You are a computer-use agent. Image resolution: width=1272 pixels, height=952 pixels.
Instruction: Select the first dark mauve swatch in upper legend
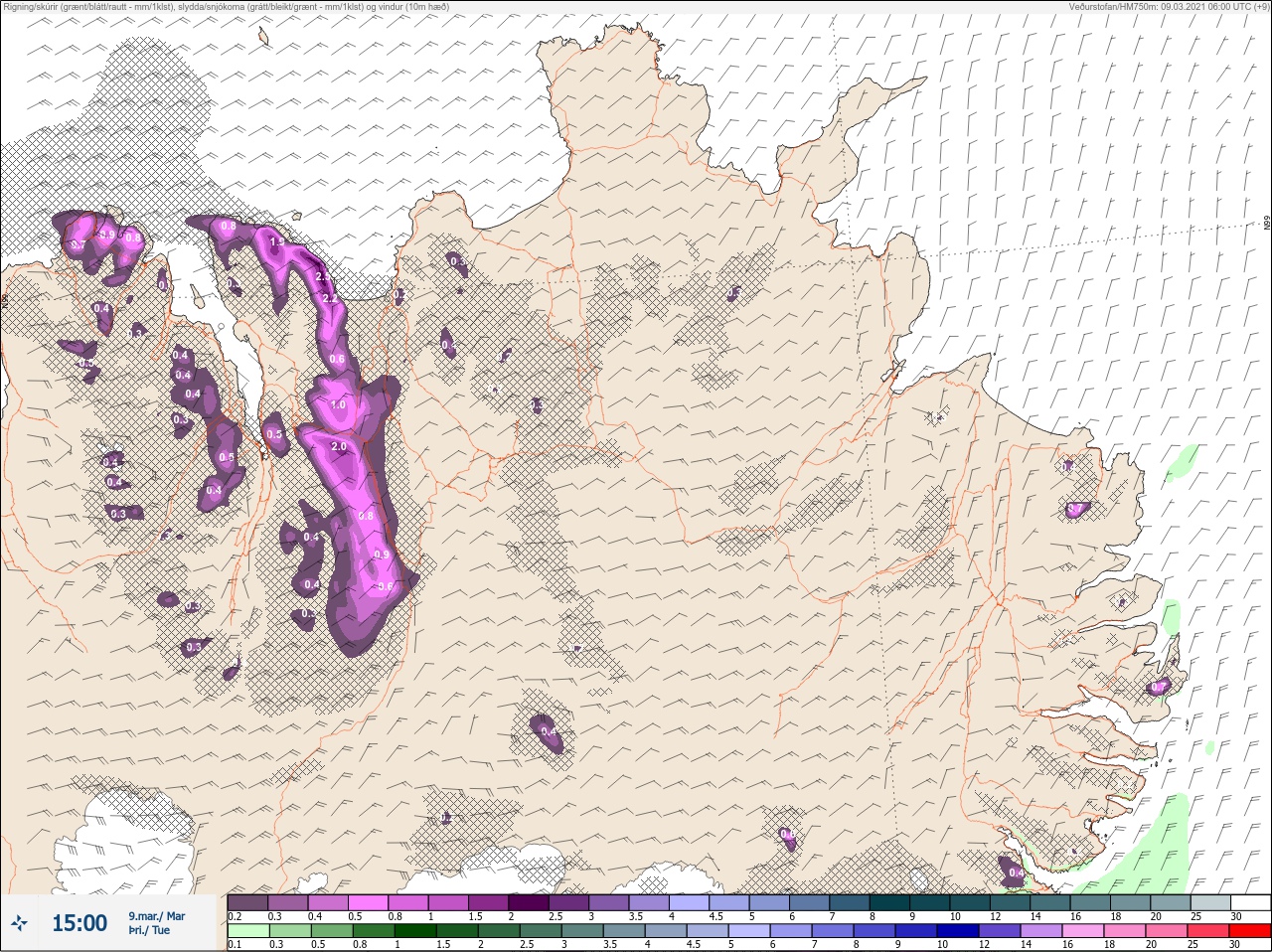click(247, 902)
